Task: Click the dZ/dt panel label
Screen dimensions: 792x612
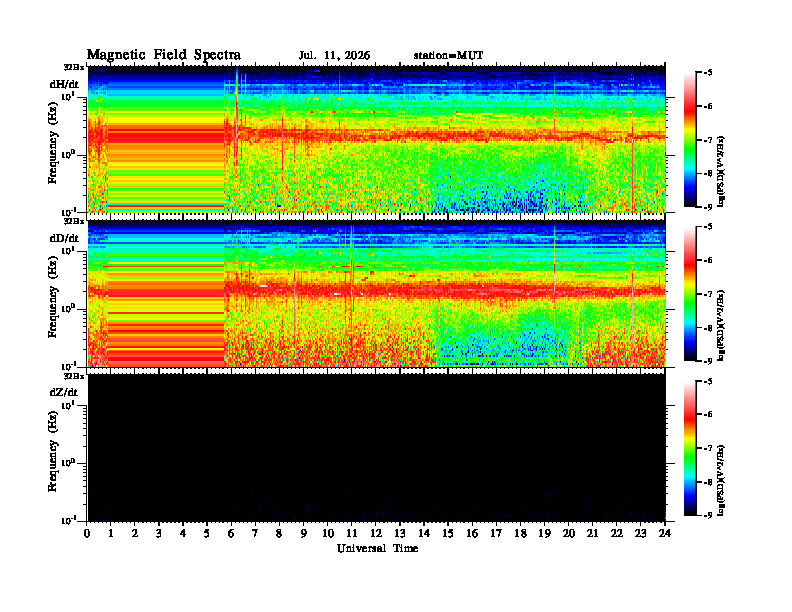Action: click(64, 392)
